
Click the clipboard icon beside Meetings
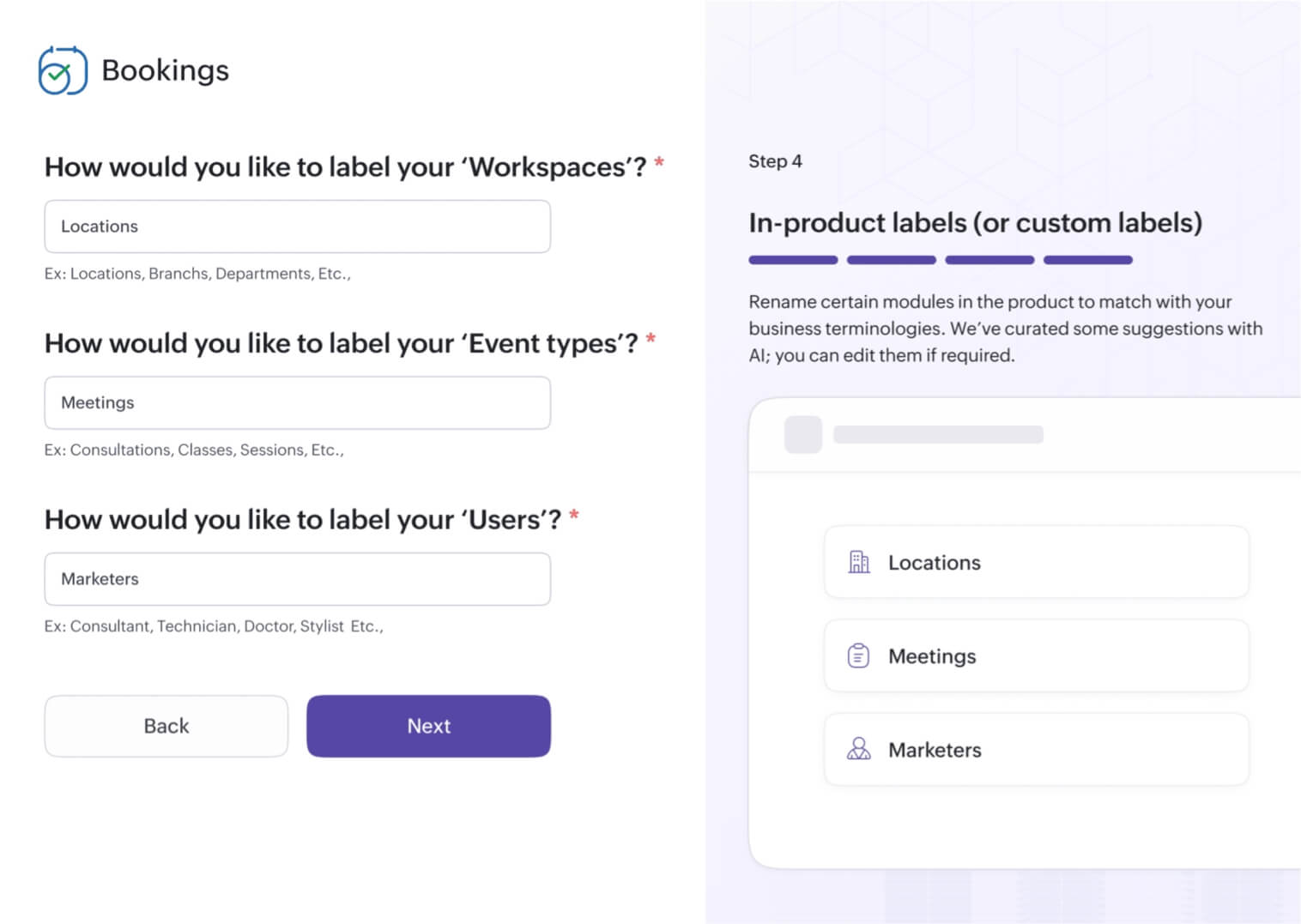pyautogui.click(x=858, y=655)
